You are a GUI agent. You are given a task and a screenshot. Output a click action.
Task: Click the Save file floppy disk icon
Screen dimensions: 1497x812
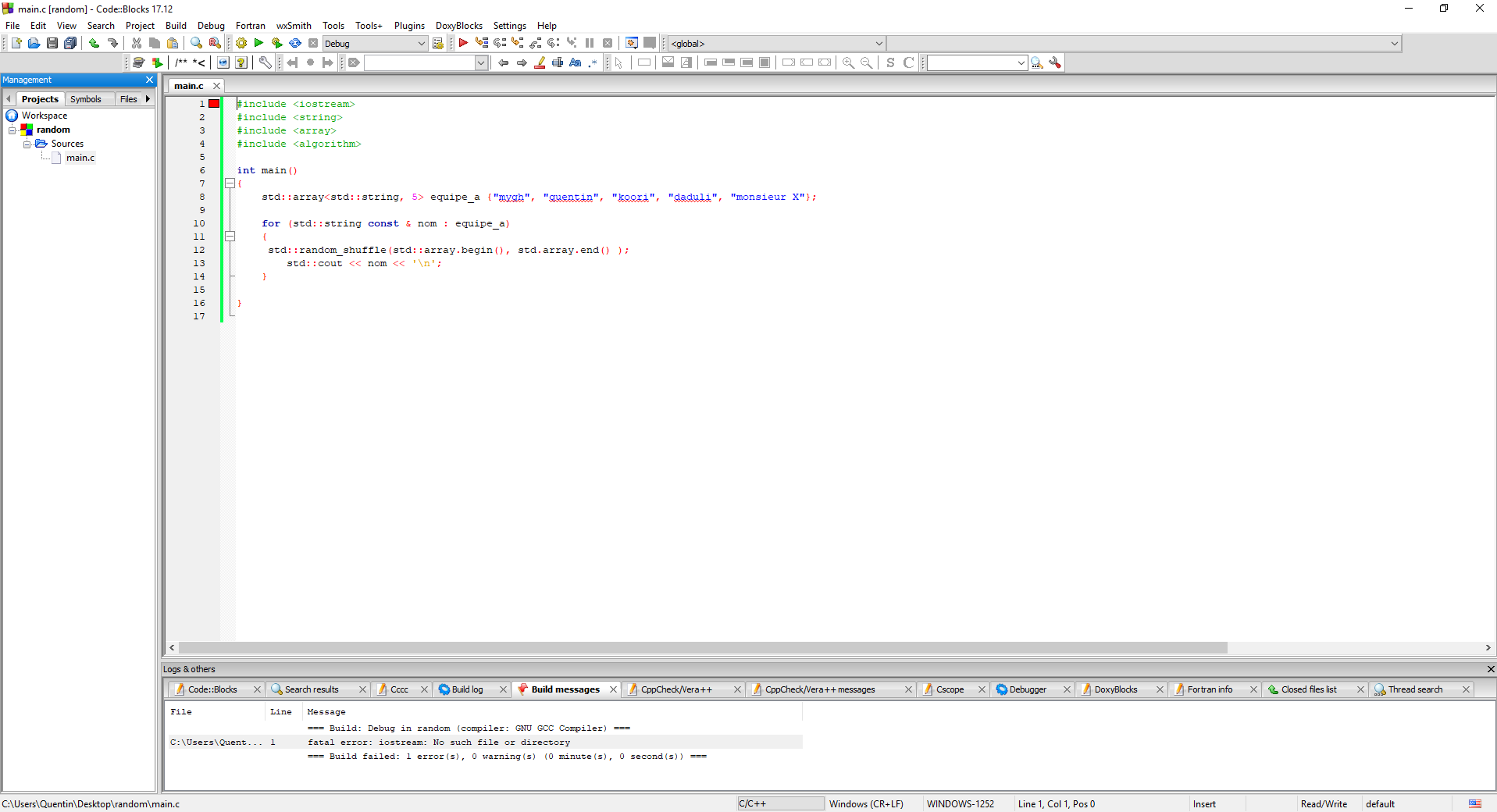pos(52,44)
